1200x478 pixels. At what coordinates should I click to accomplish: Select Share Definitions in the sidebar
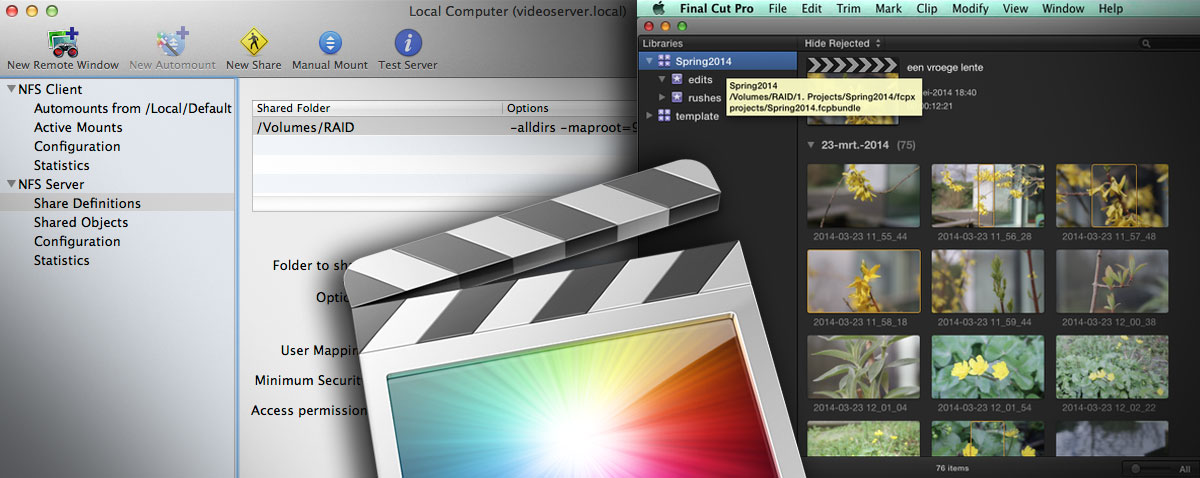point(87,203)
